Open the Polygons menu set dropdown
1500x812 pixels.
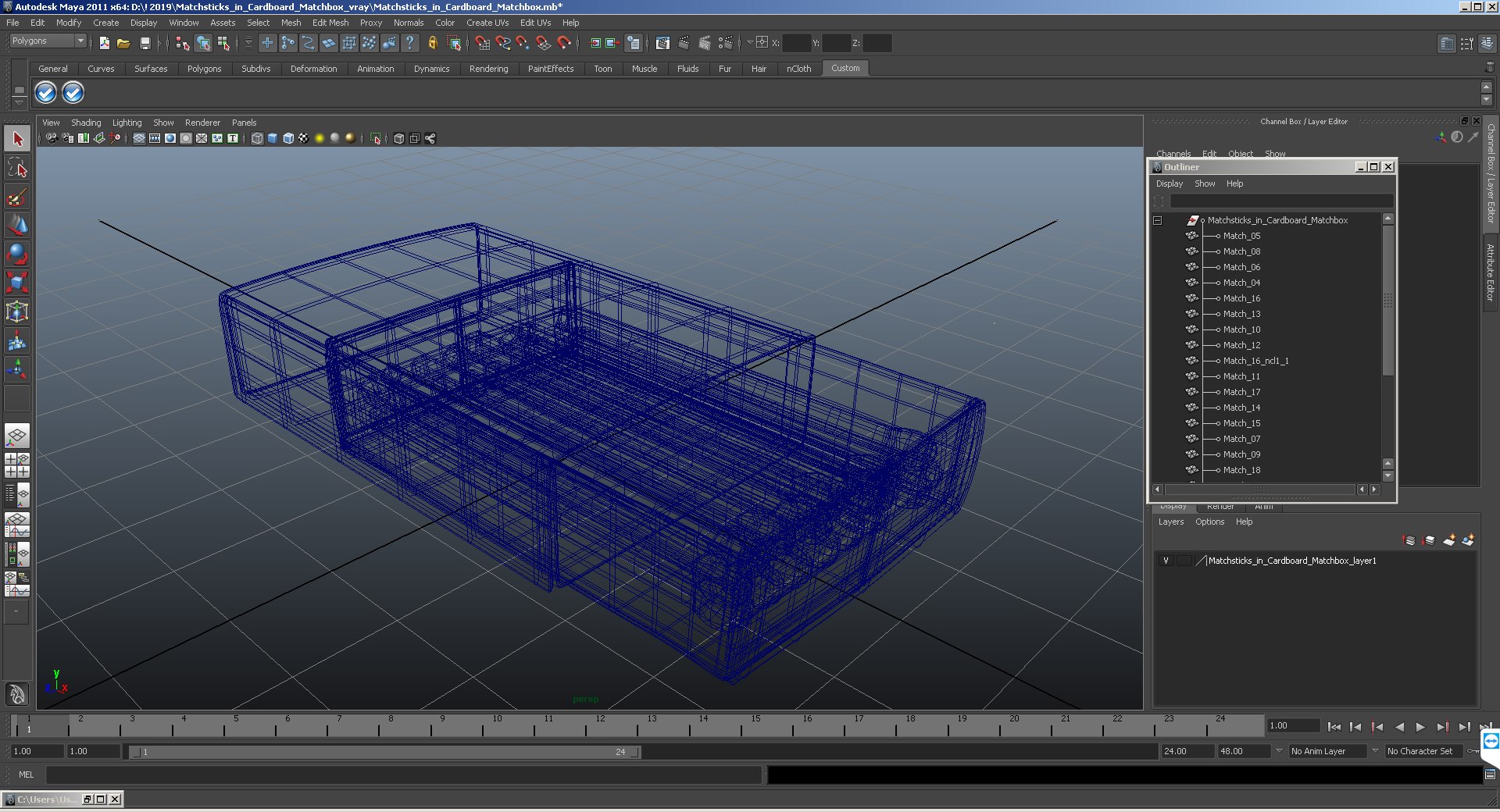[x=47, y=41]
